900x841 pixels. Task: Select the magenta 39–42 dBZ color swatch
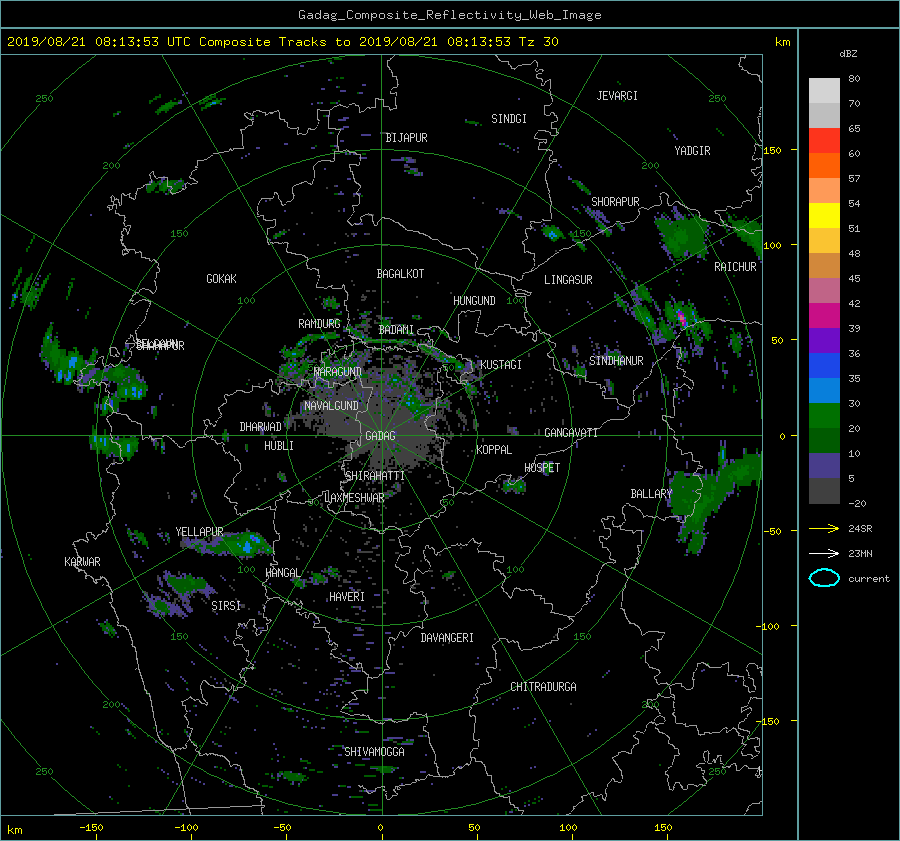tap(824, 315)
